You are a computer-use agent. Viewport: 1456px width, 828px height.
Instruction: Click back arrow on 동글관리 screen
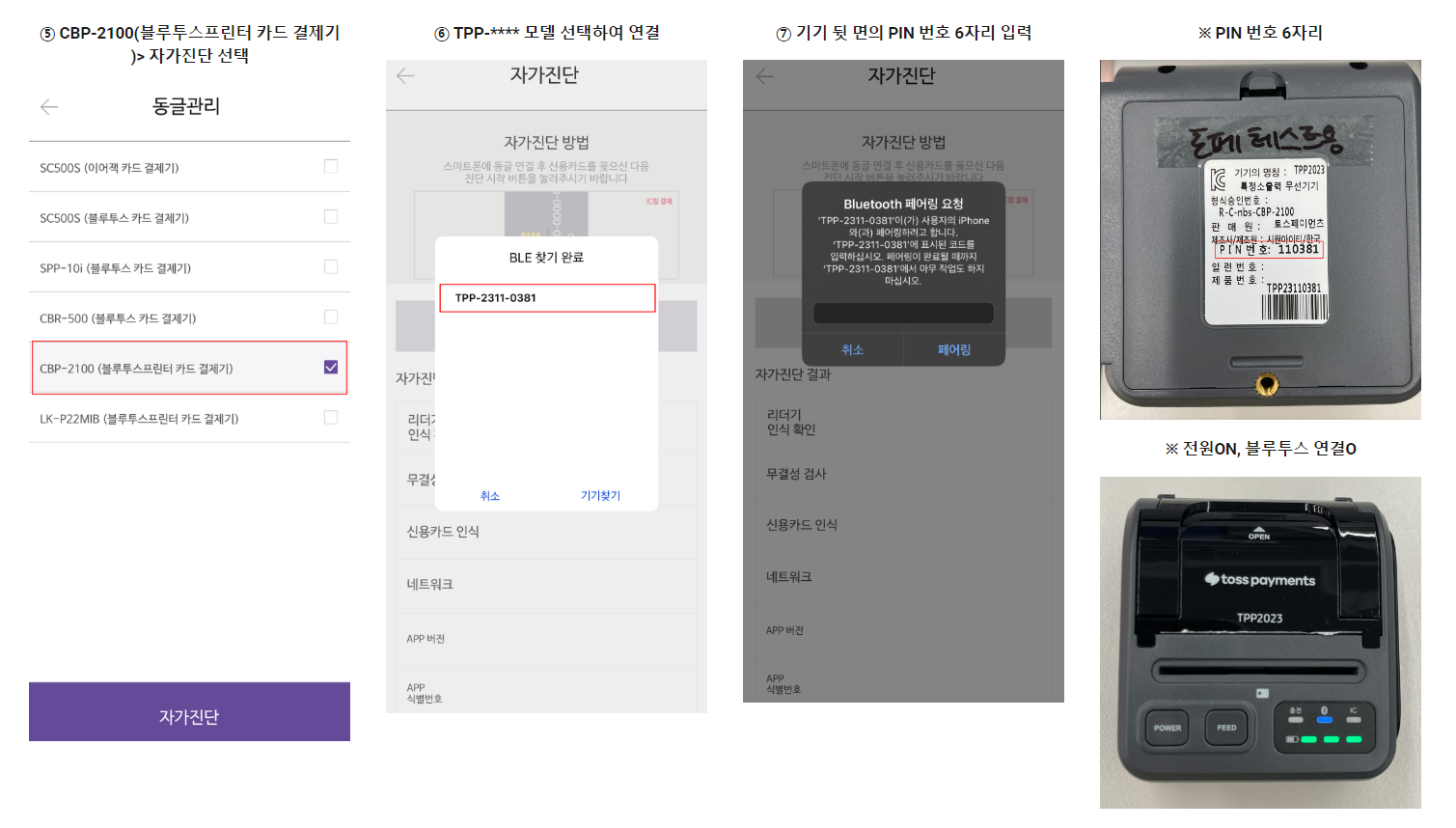[49, 107]
